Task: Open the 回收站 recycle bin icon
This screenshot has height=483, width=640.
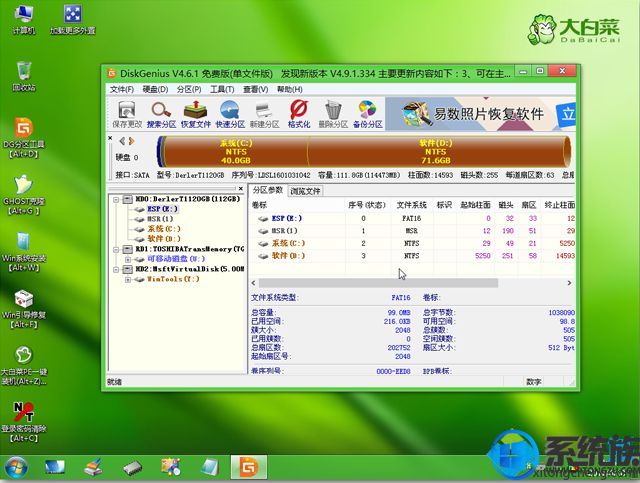Action: pos(24,76)
